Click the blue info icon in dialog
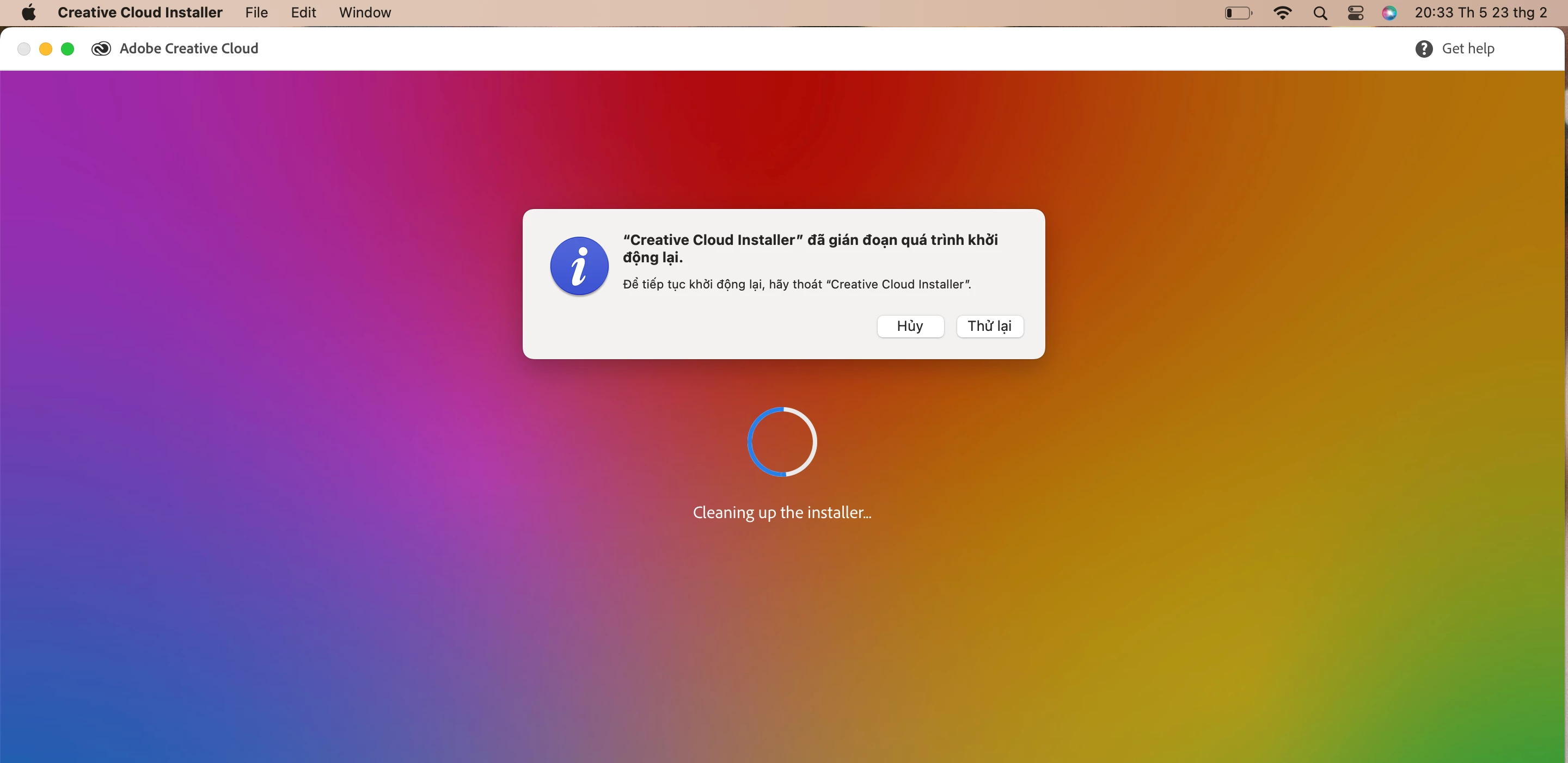 [579, 266]
